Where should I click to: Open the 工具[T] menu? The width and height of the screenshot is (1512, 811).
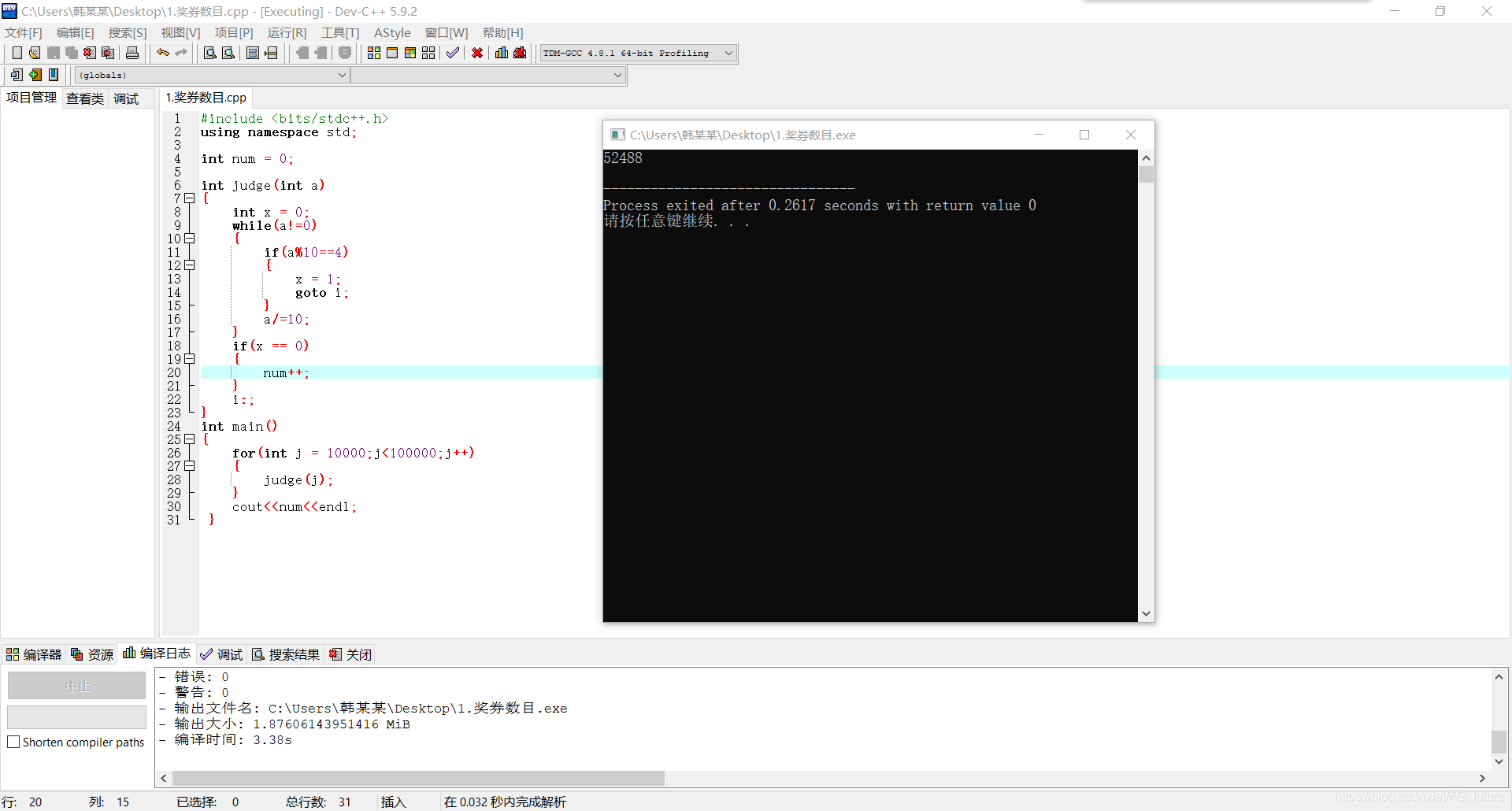coord(340,32)
